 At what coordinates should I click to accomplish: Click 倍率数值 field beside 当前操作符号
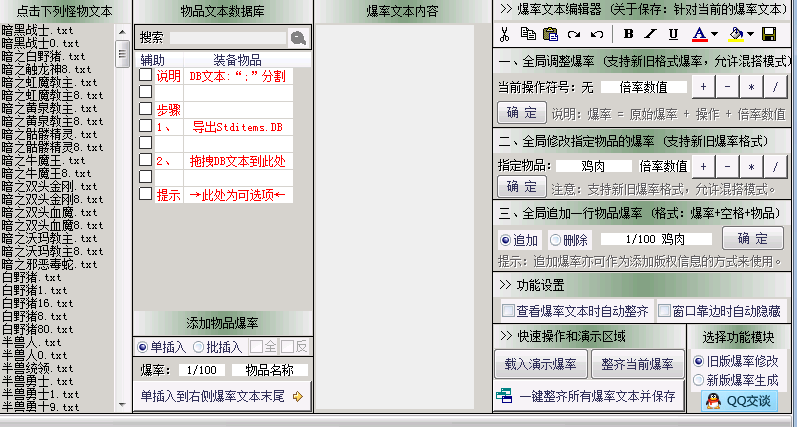643,87
